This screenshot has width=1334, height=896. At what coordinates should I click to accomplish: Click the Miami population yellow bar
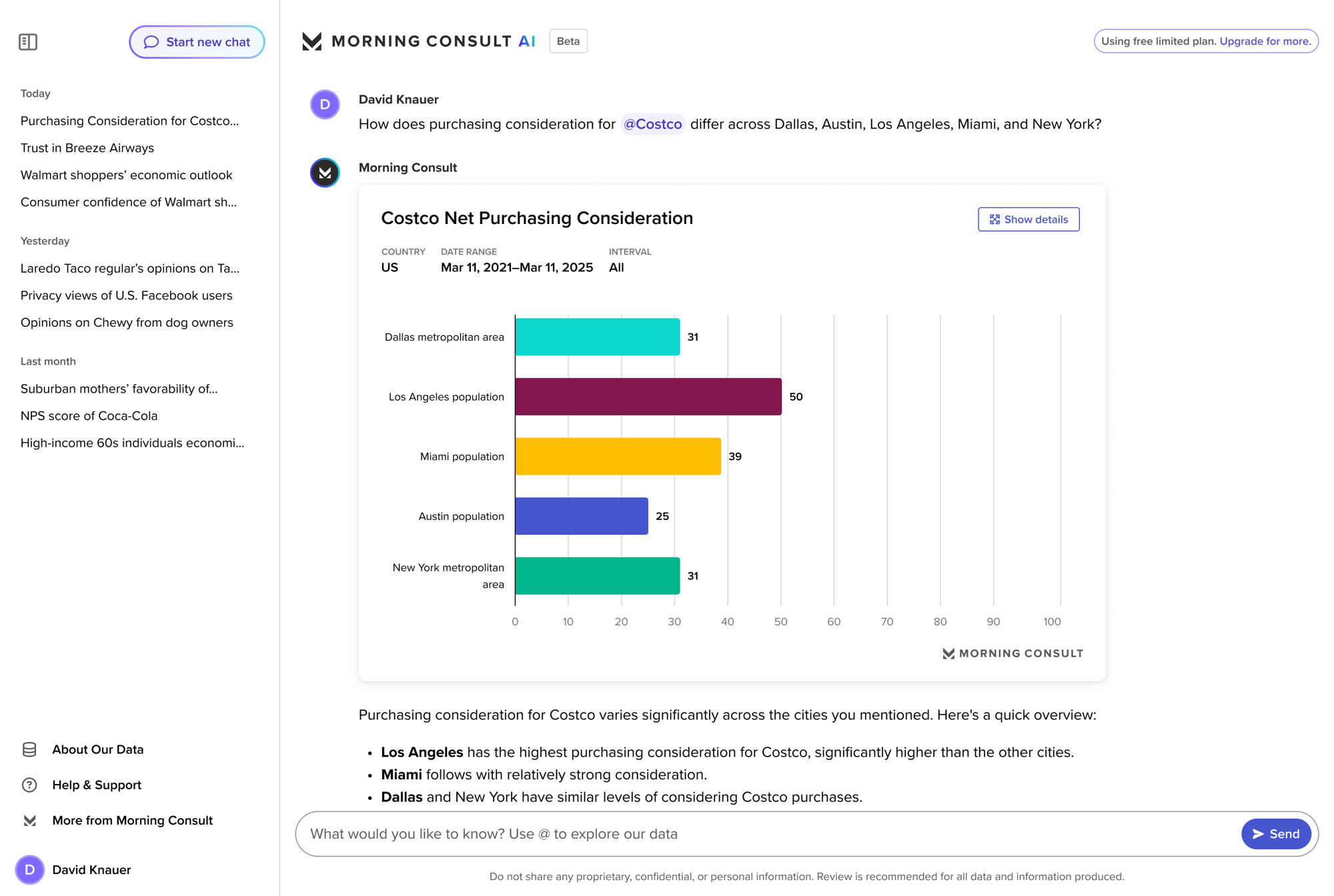coord(618,457)
